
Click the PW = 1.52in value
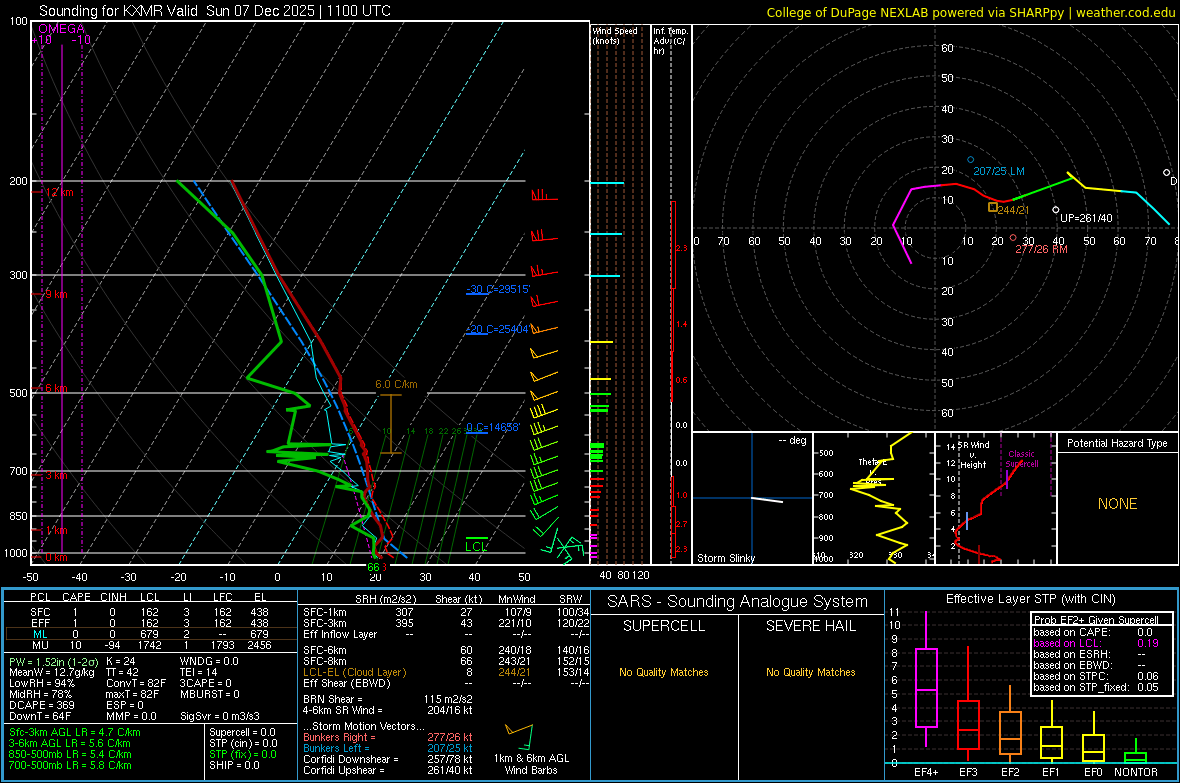coord(51,661)
